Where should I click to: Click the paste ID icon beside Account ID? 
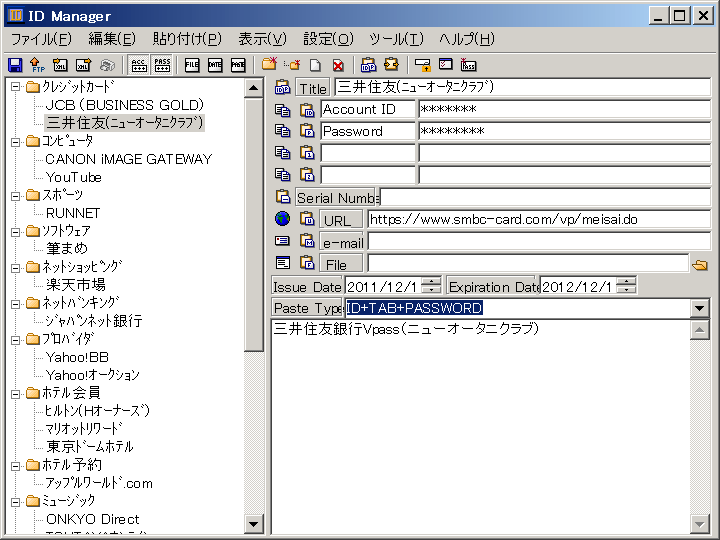pyautogui.click(x=307, y=110)
